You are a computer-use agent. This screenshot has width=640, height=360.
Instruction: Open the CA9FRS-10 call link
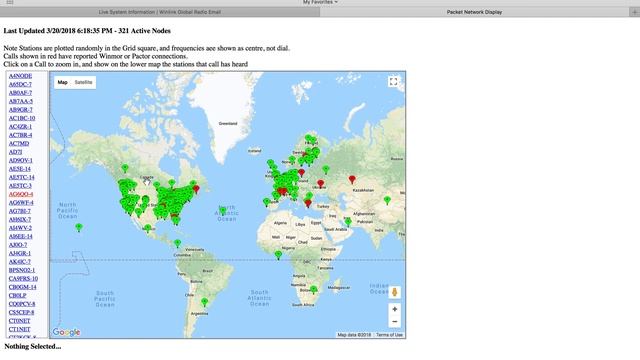(23, 279)
